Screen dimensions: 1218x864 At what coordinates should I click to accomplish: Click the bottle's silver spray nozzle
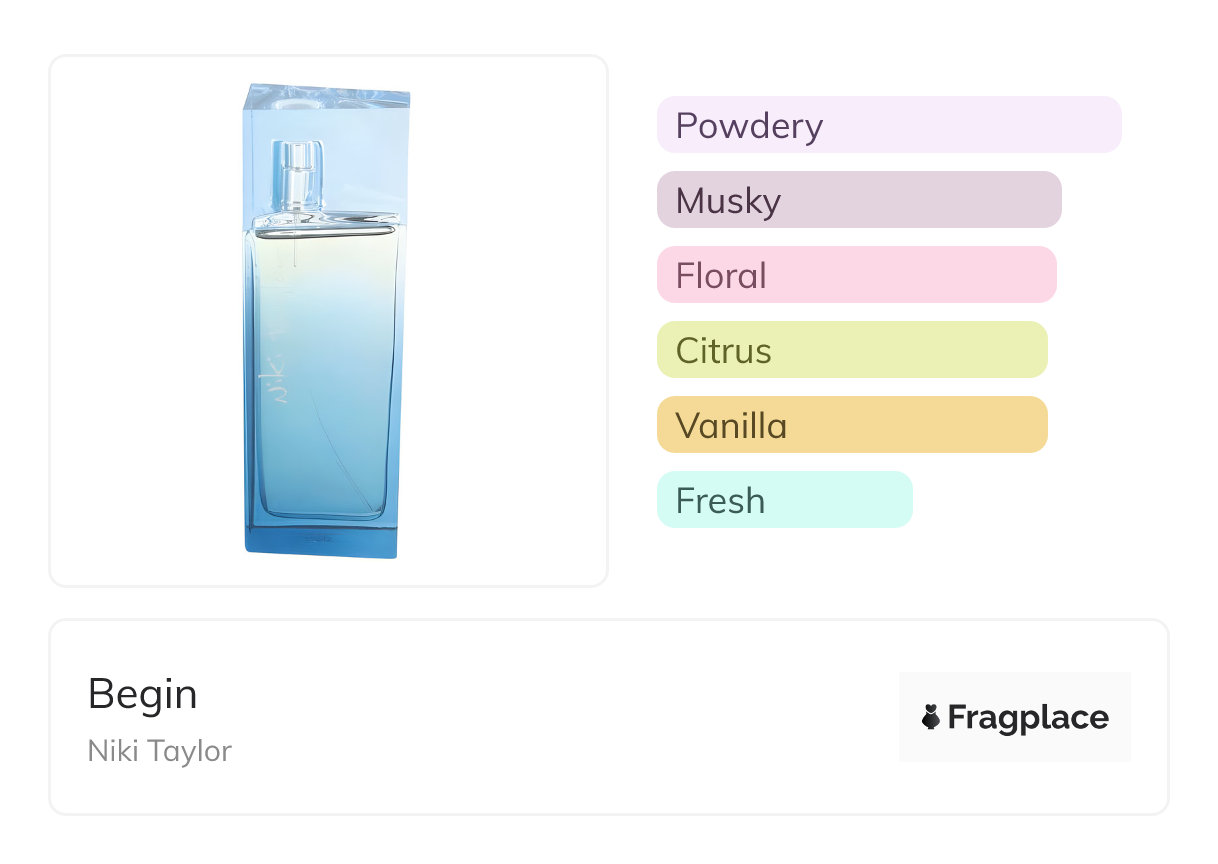pos(296,175)
